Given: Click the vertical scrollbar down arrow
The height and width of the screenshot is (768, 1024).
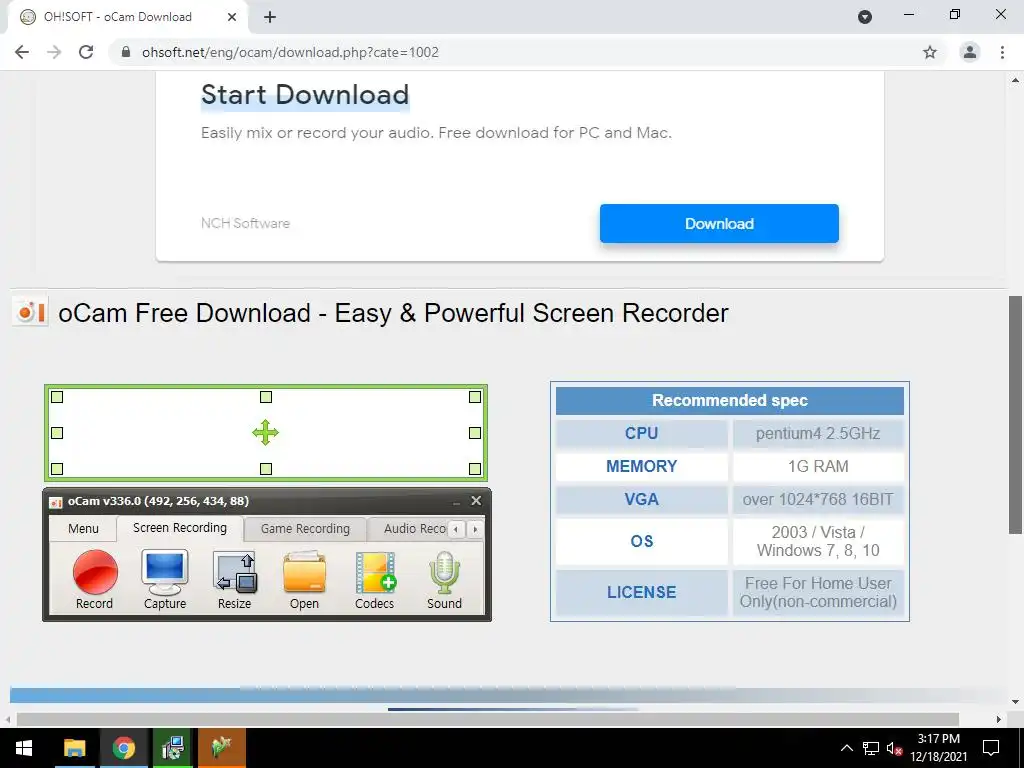Looking at the screenshot, I should pyautogui.click(x=1016, y=701).
